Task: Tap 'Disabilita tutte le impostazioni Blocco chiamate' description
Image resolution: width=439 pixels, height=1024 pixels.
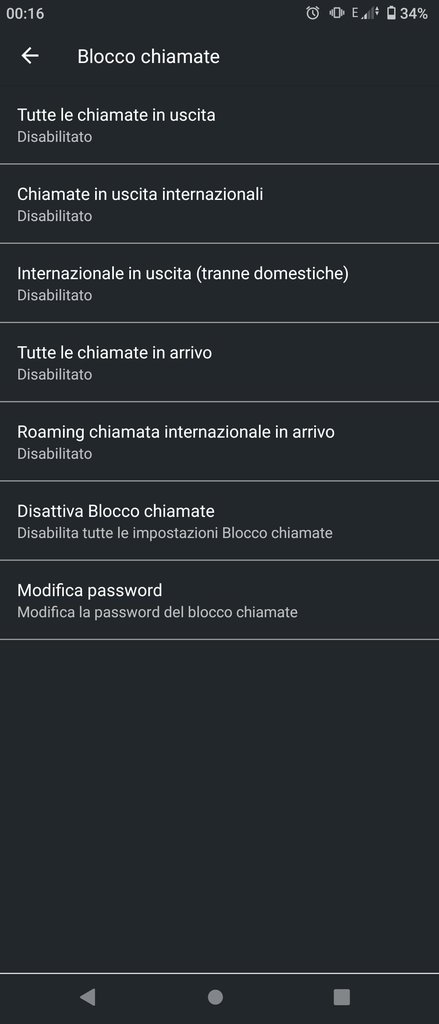Action: (x=175, y=533)
